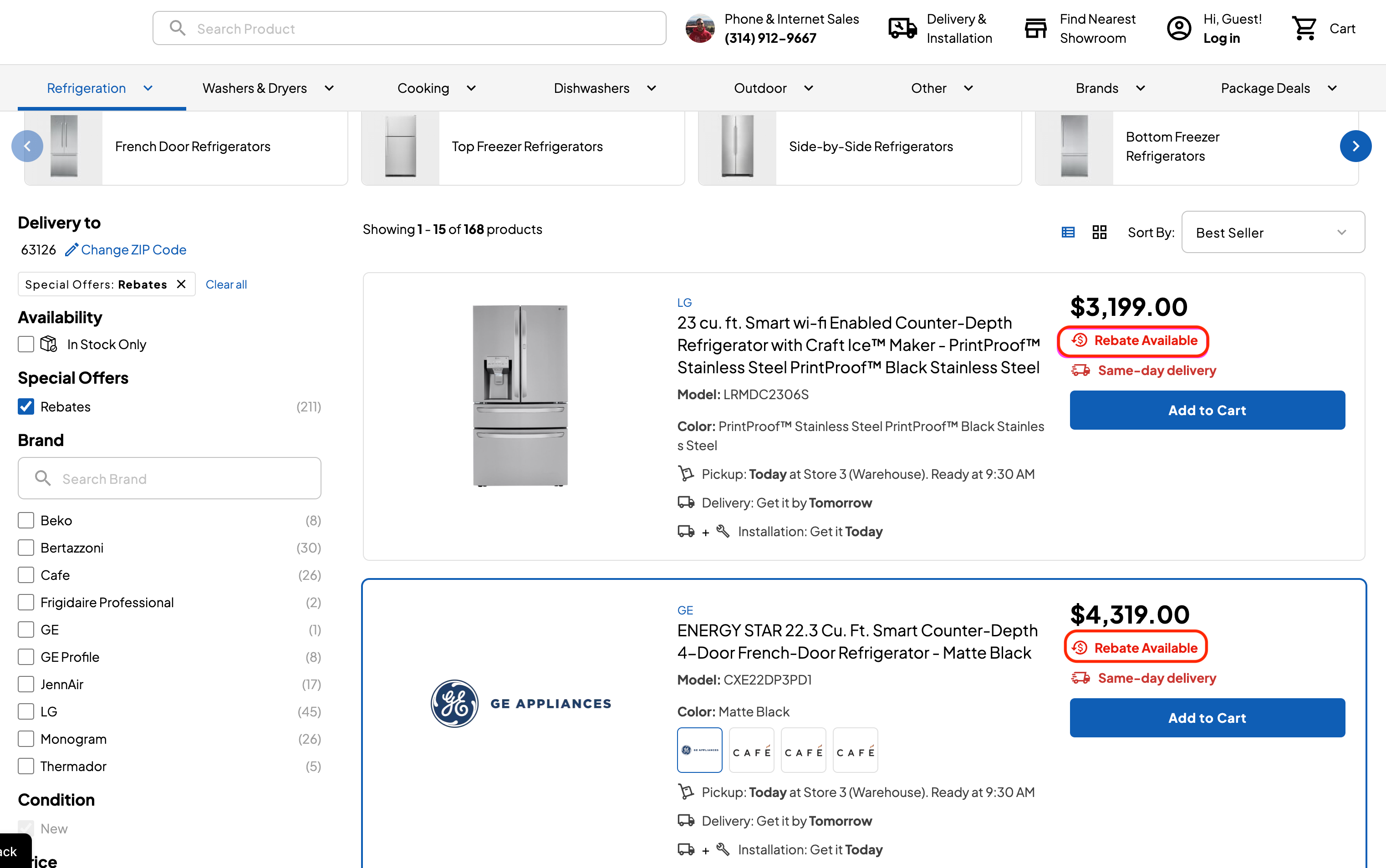Click the Log in link
The height and width of the screenshot is (868, 1386).
pyautogui.click(x=1222, y=38)
